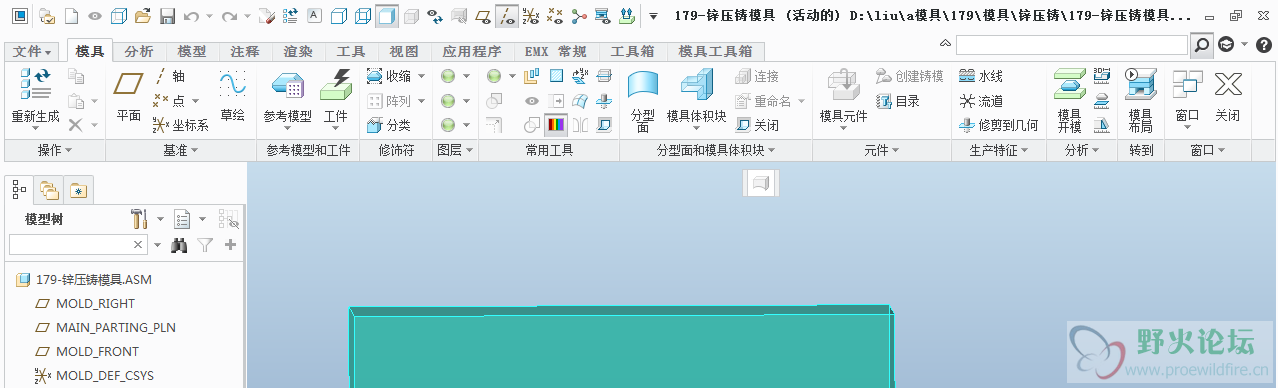Click the Create Casting (创建铸模) icon

[x=910, y=76]
